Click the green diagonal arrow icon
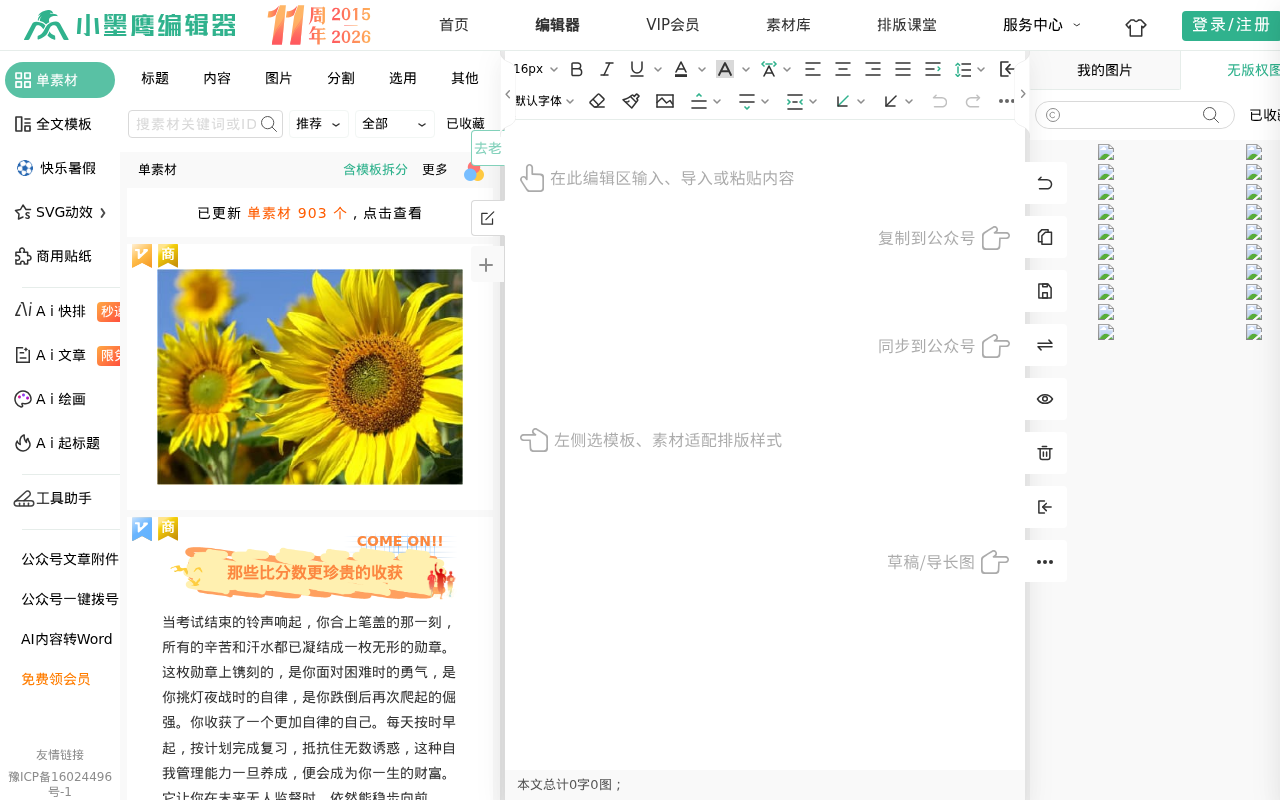 (843, 101)
